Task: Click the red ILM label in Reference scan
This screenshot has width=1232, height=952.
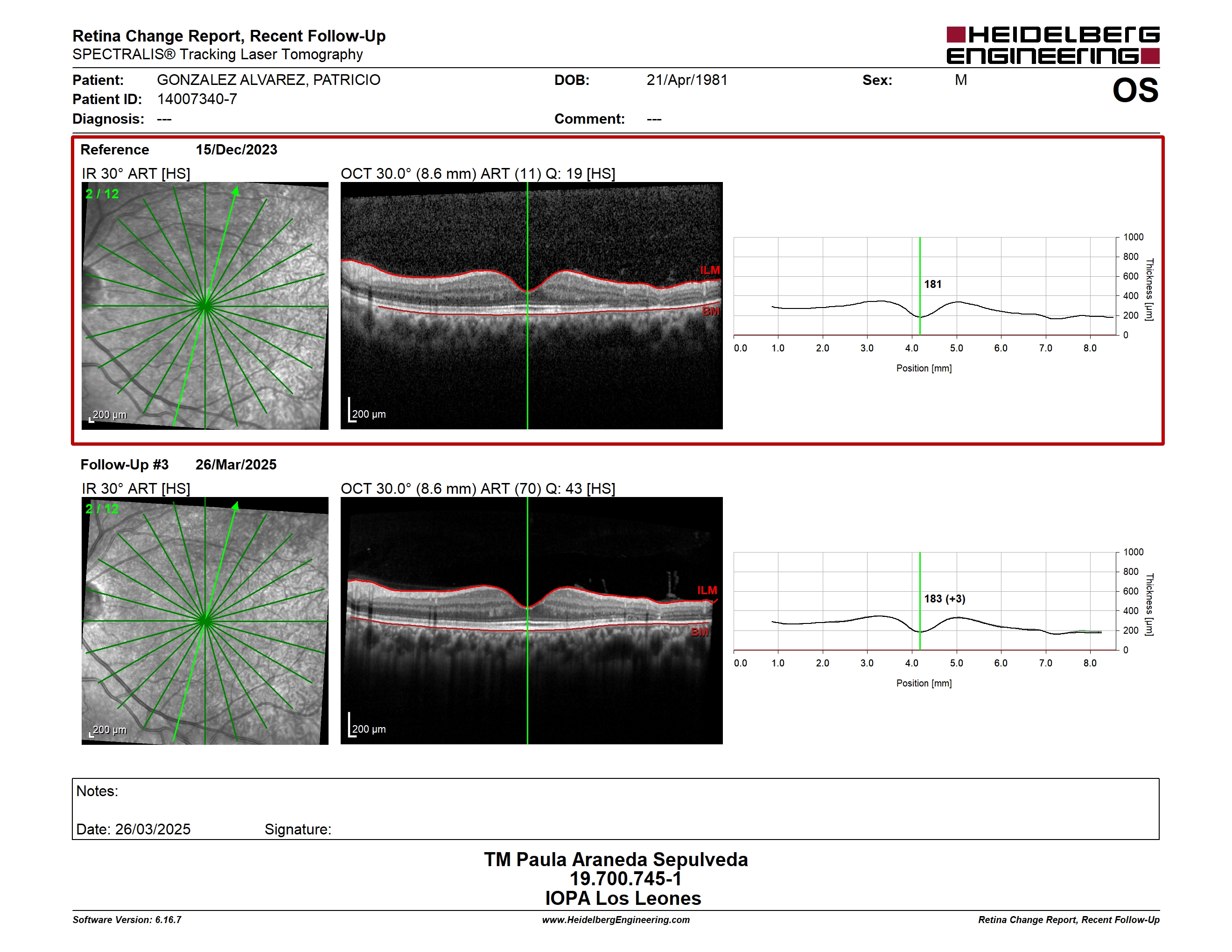Action: [710, 270]
